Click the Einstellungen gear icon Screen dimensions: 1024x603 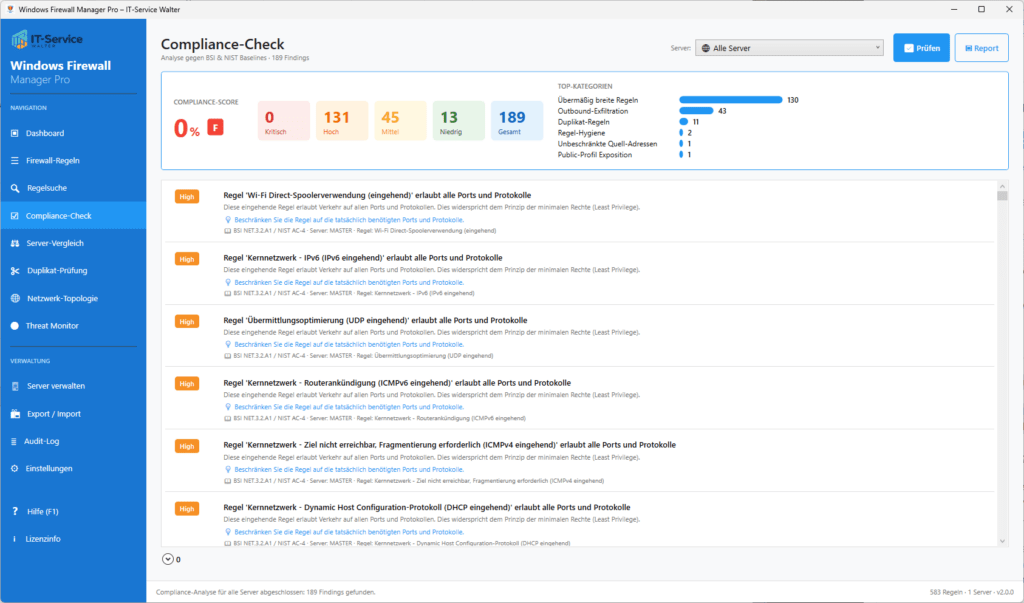click(x=14, y=468)
